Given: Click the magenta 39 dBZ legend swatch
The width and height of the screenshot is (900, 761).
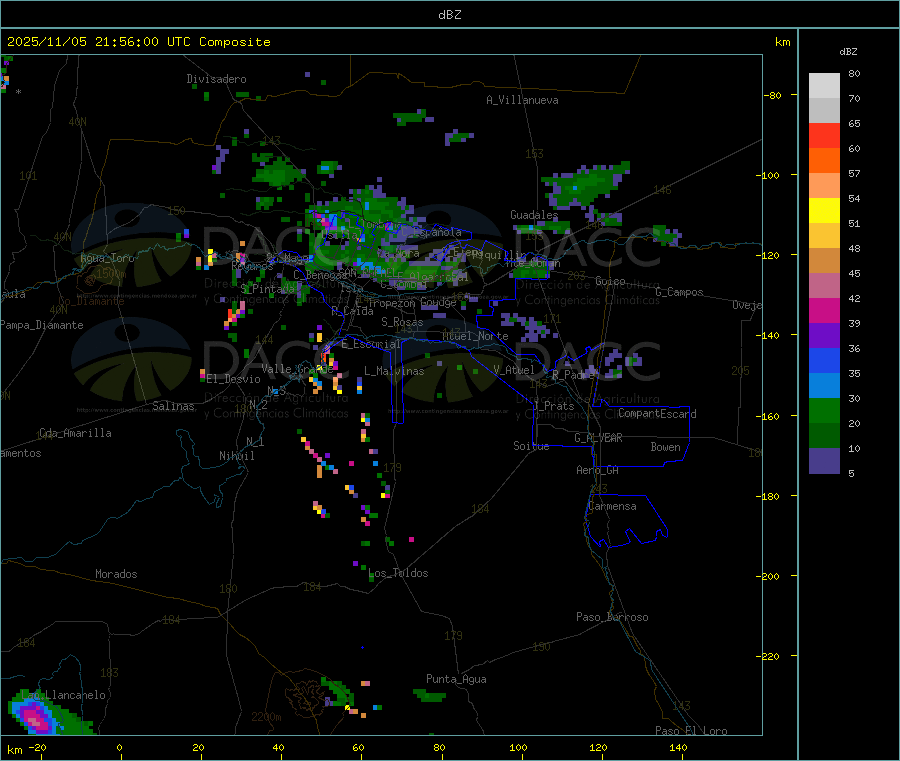Looking at the screenshot, I should point(824,310).
